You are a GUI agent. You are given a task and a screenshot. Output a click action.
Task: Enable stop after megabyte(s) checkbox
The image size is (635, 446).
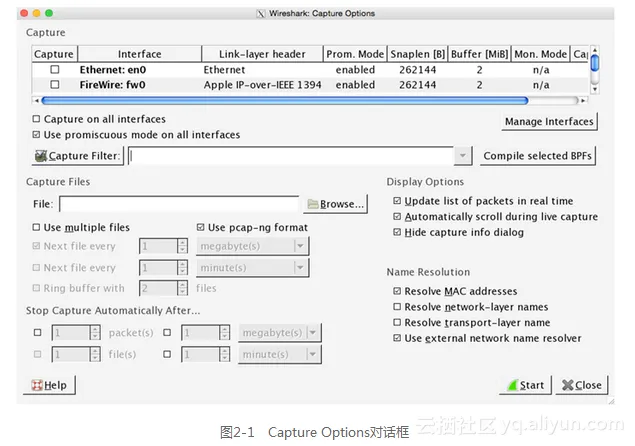tap(167, 333)
